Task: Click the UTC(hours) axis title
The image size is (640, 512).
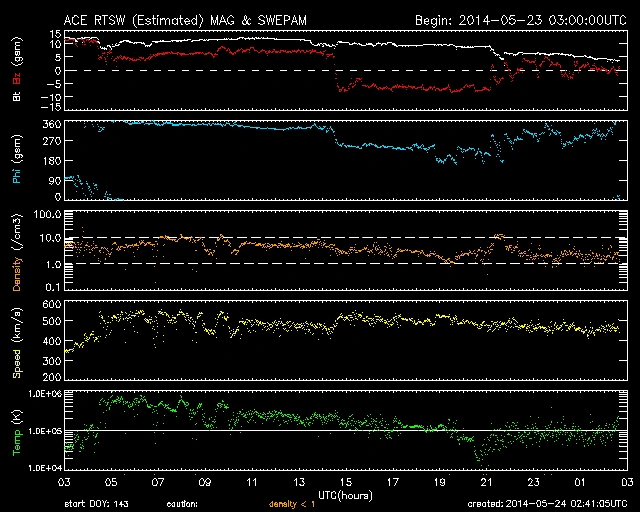Action: pyautogui.click(x=346, y=494)
